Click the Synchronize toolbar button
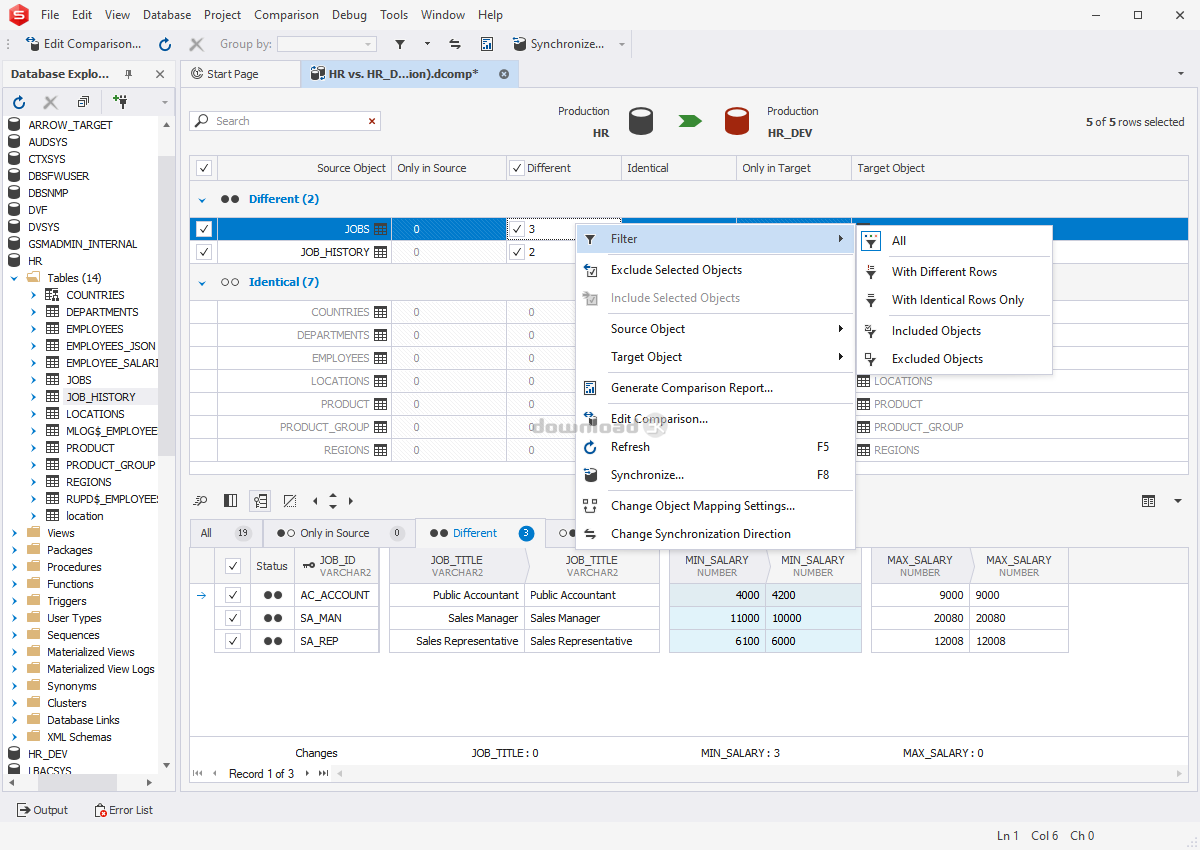The width and height of the screenshot is (1200, 850). click(559, 44)
